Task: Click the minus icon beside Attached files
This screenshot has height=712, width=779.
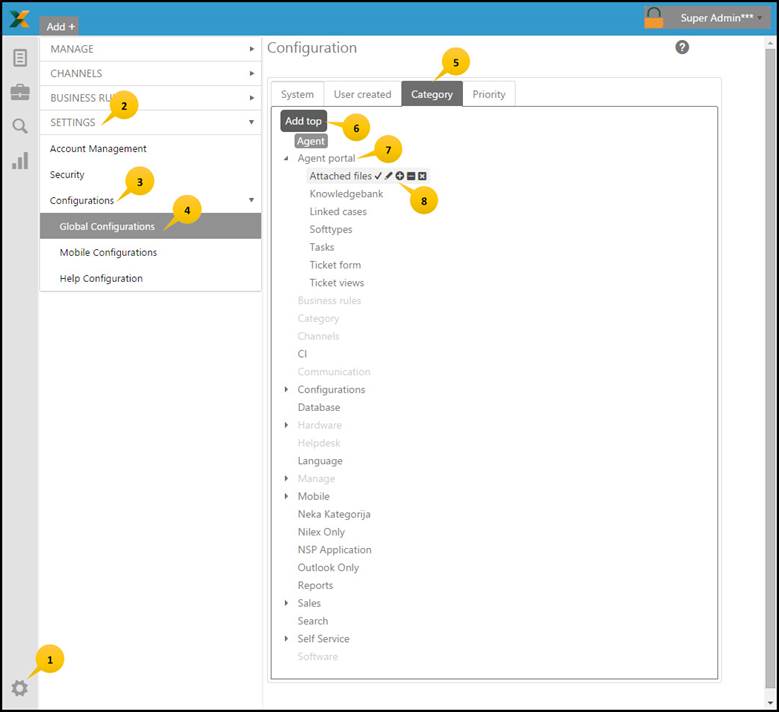Action: click(411, 176)
